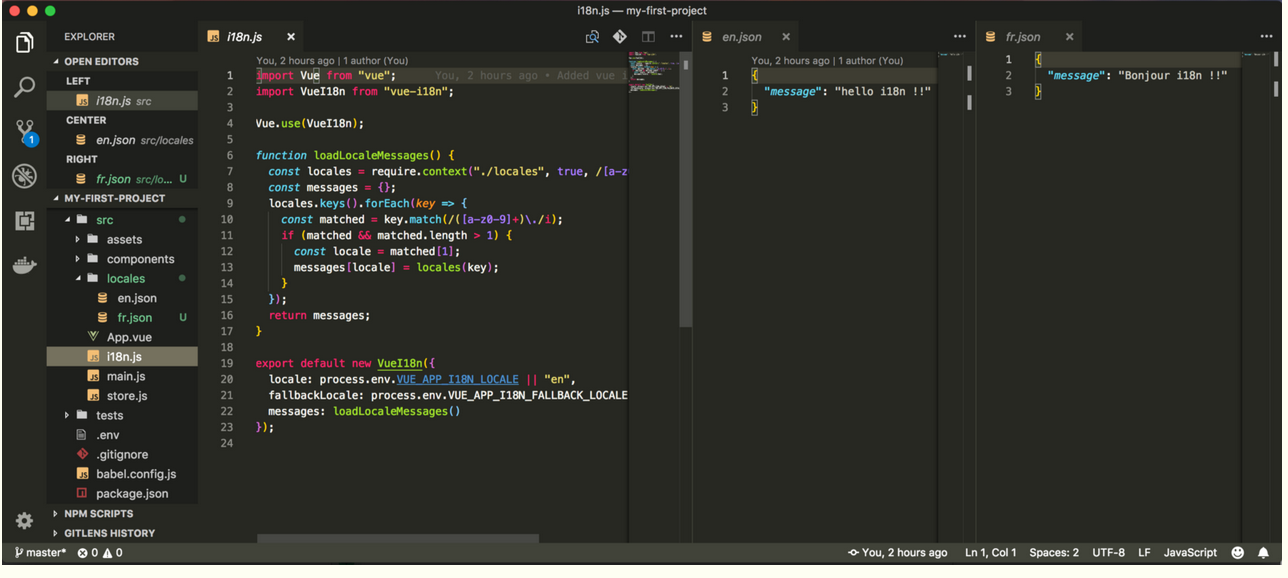Expand the tests folder

coord(68,415)
